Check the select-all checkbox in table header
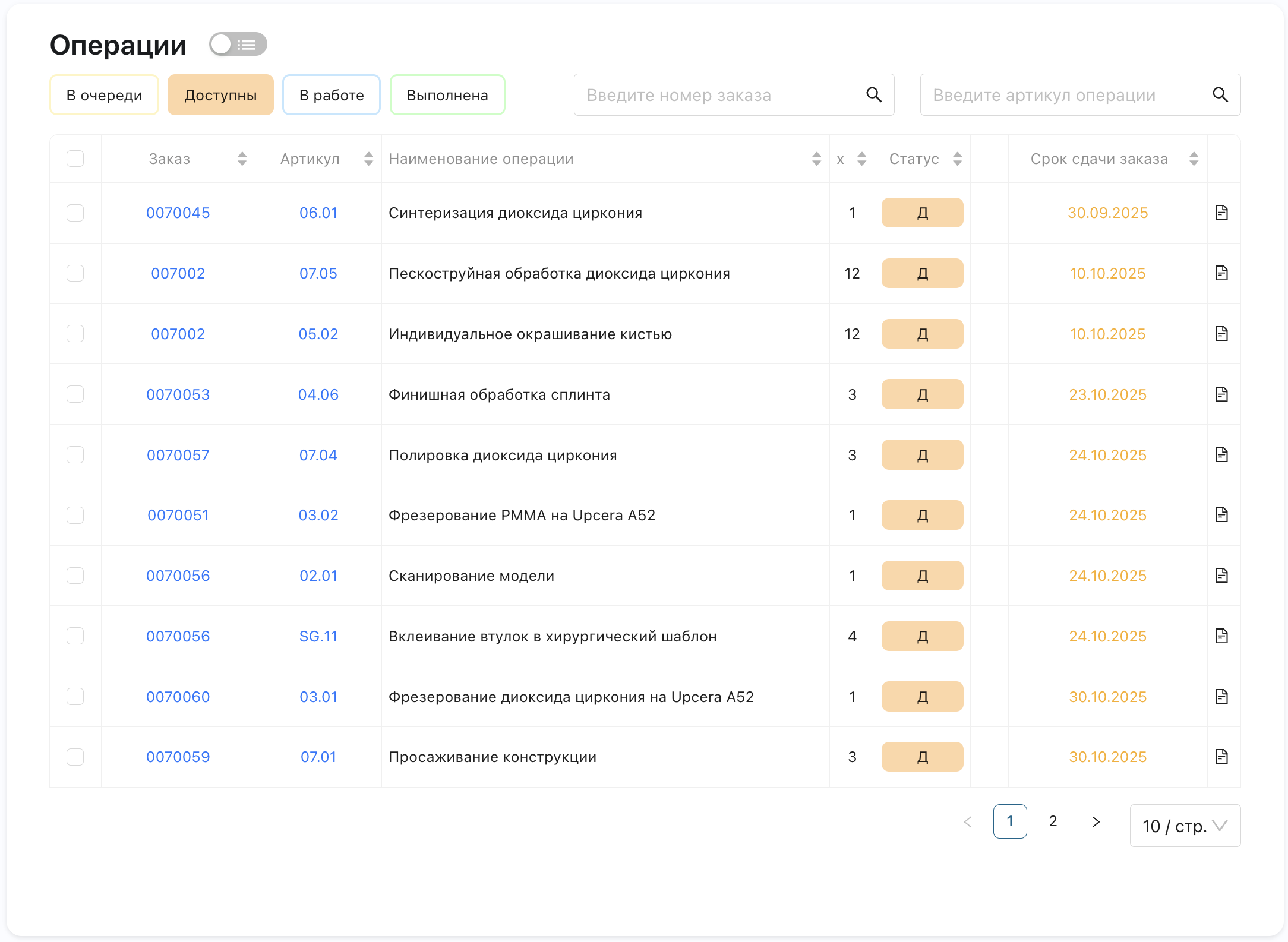 (x=75, y=159)
